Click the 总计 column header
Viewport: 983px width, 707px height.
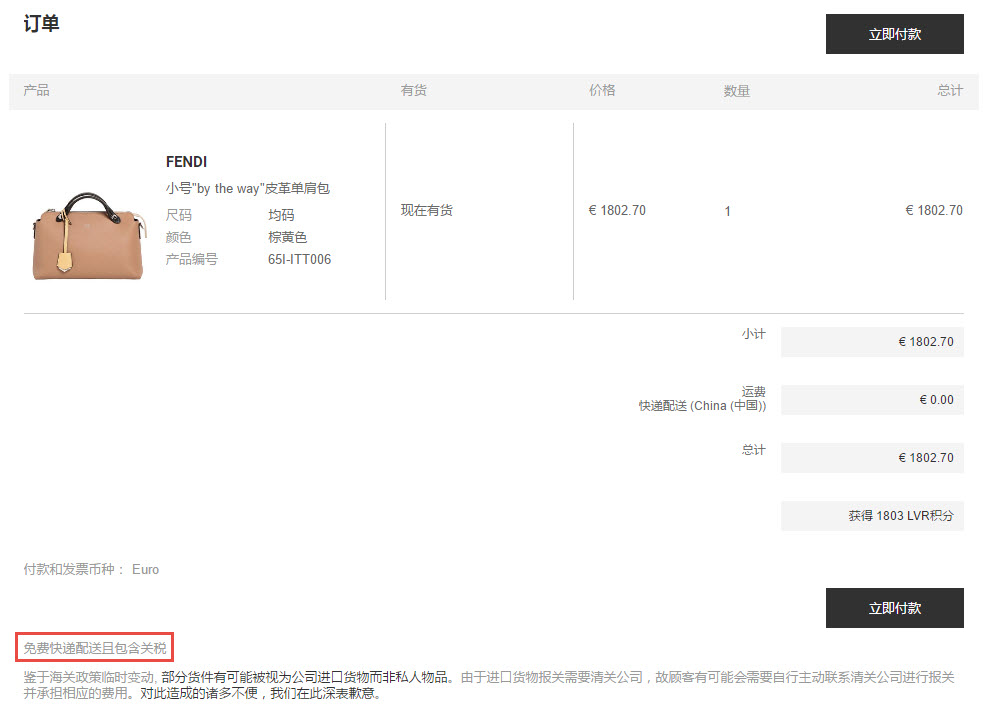(950, 90)
